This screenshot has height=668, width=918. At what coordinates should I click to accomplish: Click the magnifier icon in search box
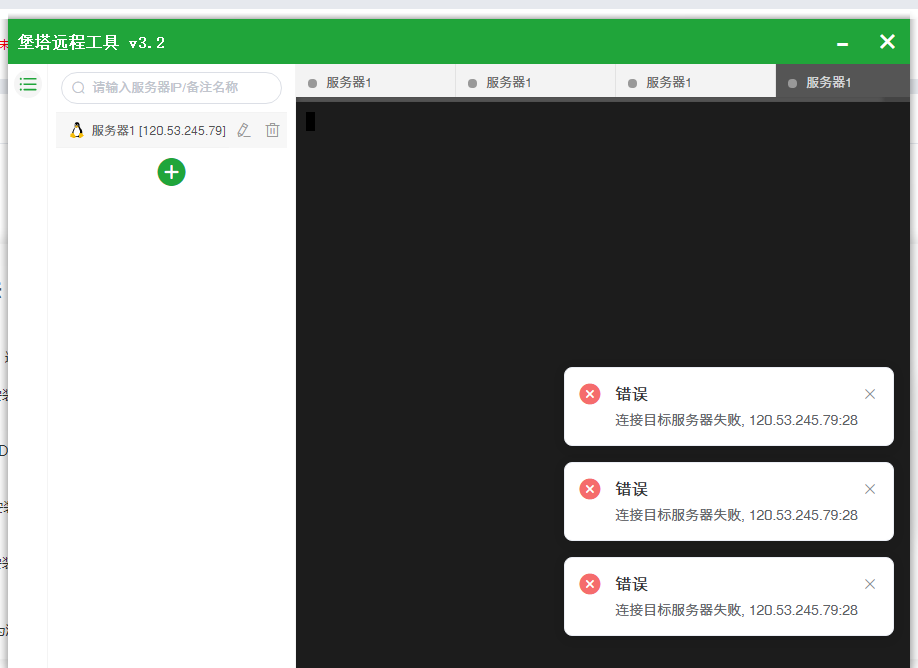[78, 88]
